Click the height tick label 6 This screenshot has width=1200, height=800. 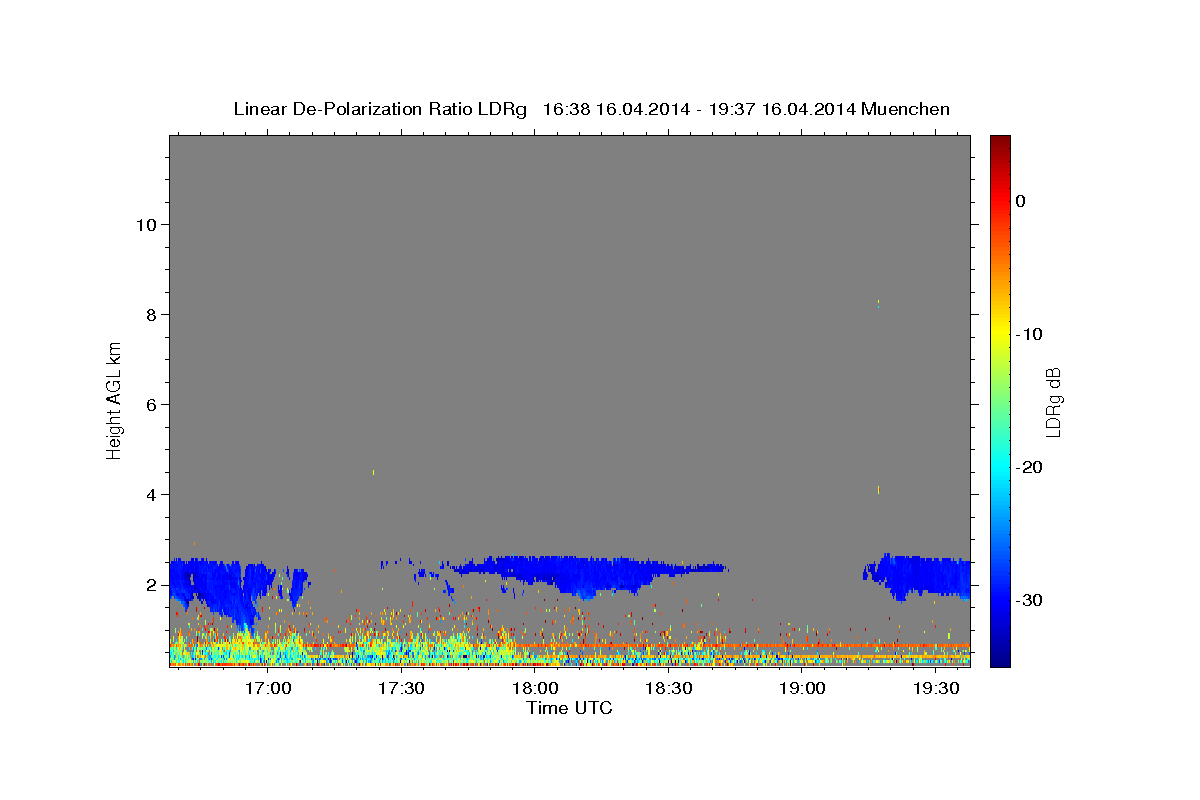pyautogui.click(x=152, y=404)
